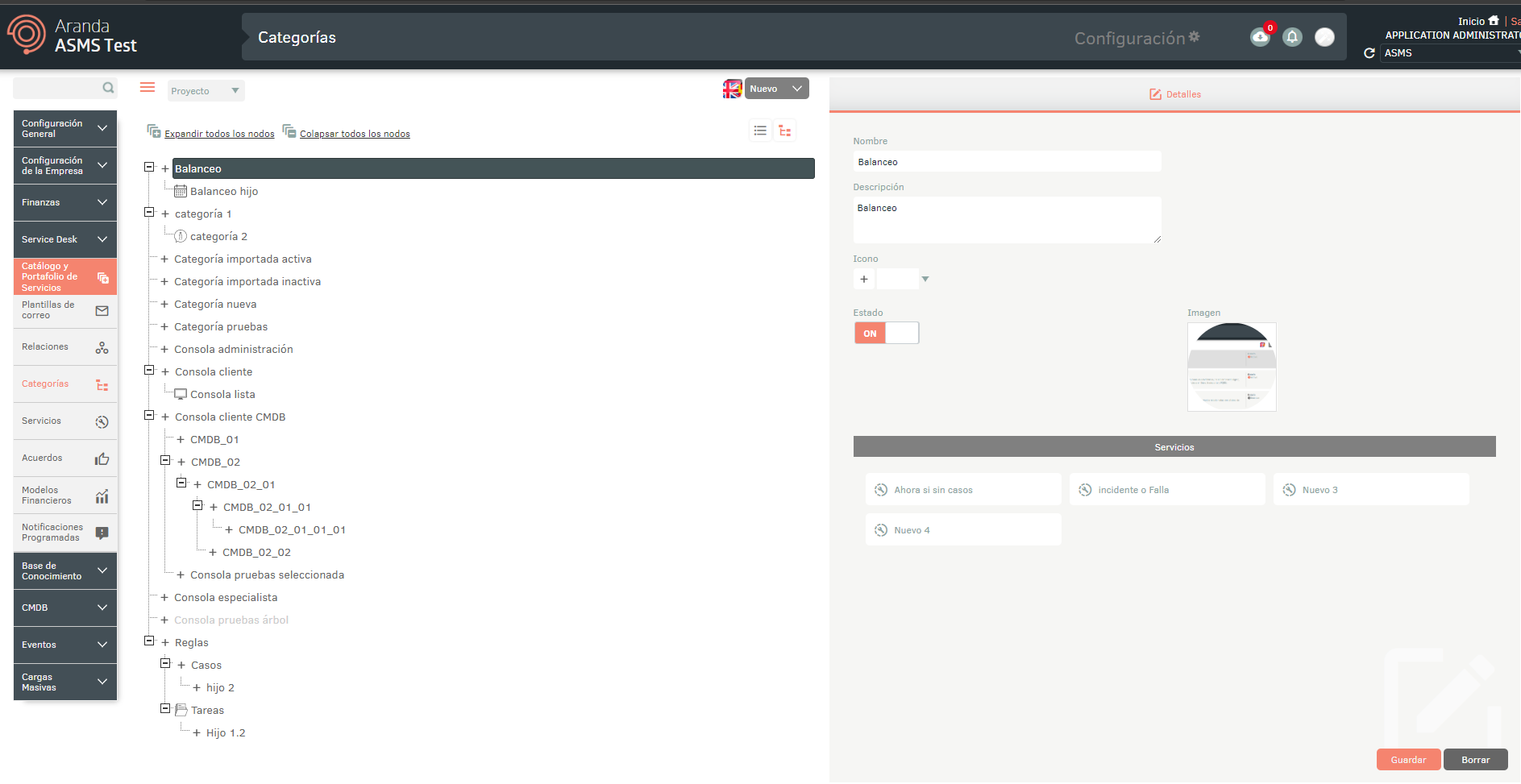Expand CMDB sidebar menu
This screenshot has height=784, width=1521.
(x=65, y=608)
